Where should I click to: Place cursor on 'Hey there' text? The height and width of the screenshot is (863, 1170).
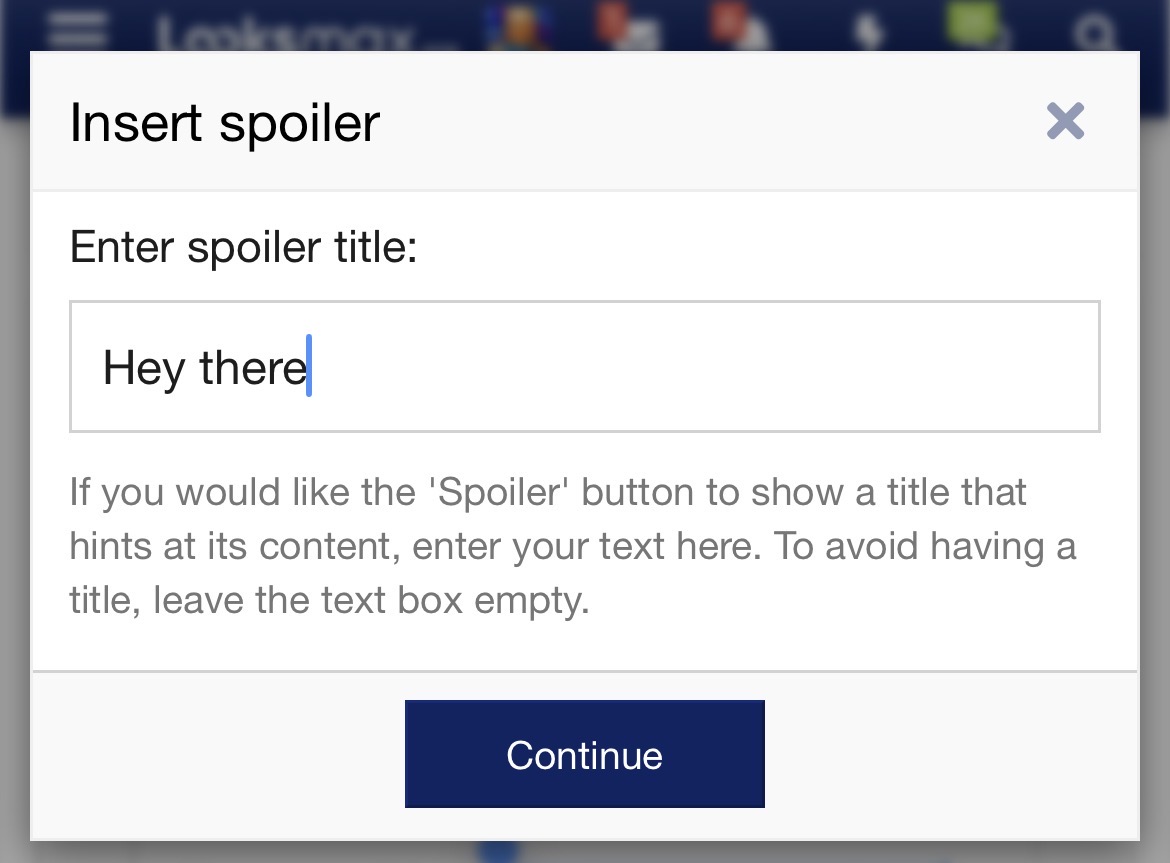[204, 368]
